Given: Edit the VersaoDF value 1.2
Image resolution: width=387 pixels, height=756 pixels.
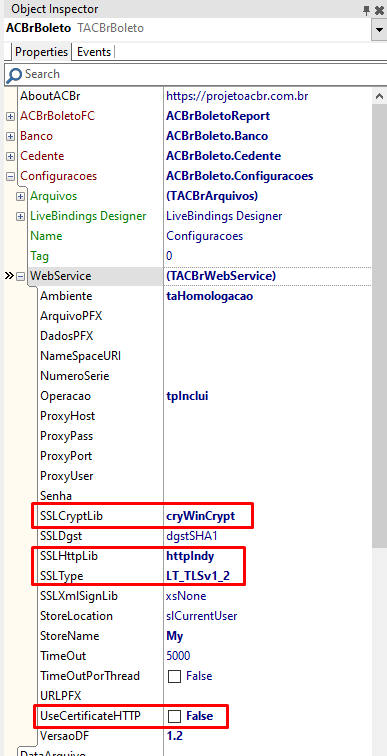Looking at the screenshot, I should click(x=174, y=736).
